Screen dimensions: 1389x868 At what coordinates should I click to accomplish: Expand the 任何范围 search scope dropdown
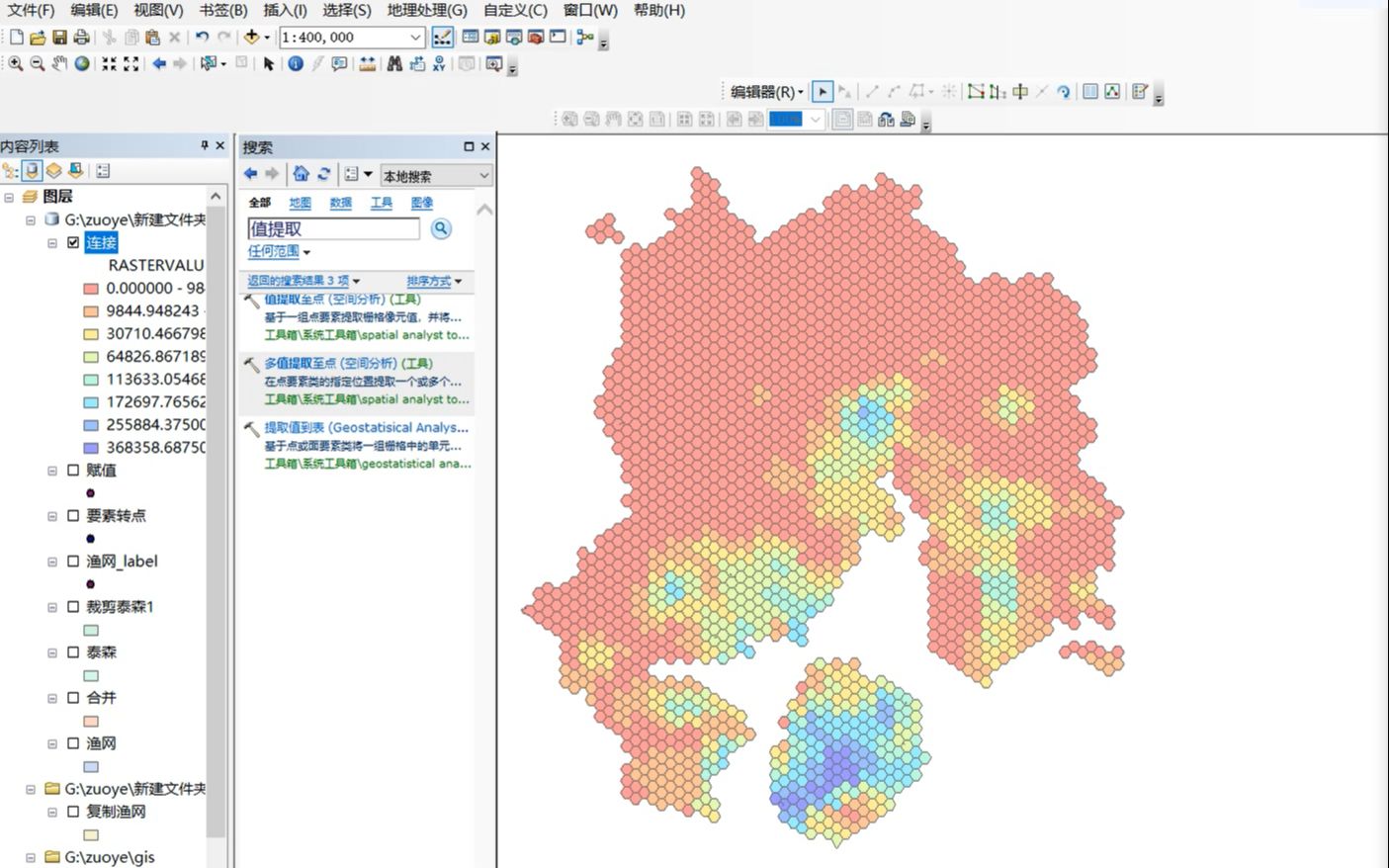pos(272,252)
